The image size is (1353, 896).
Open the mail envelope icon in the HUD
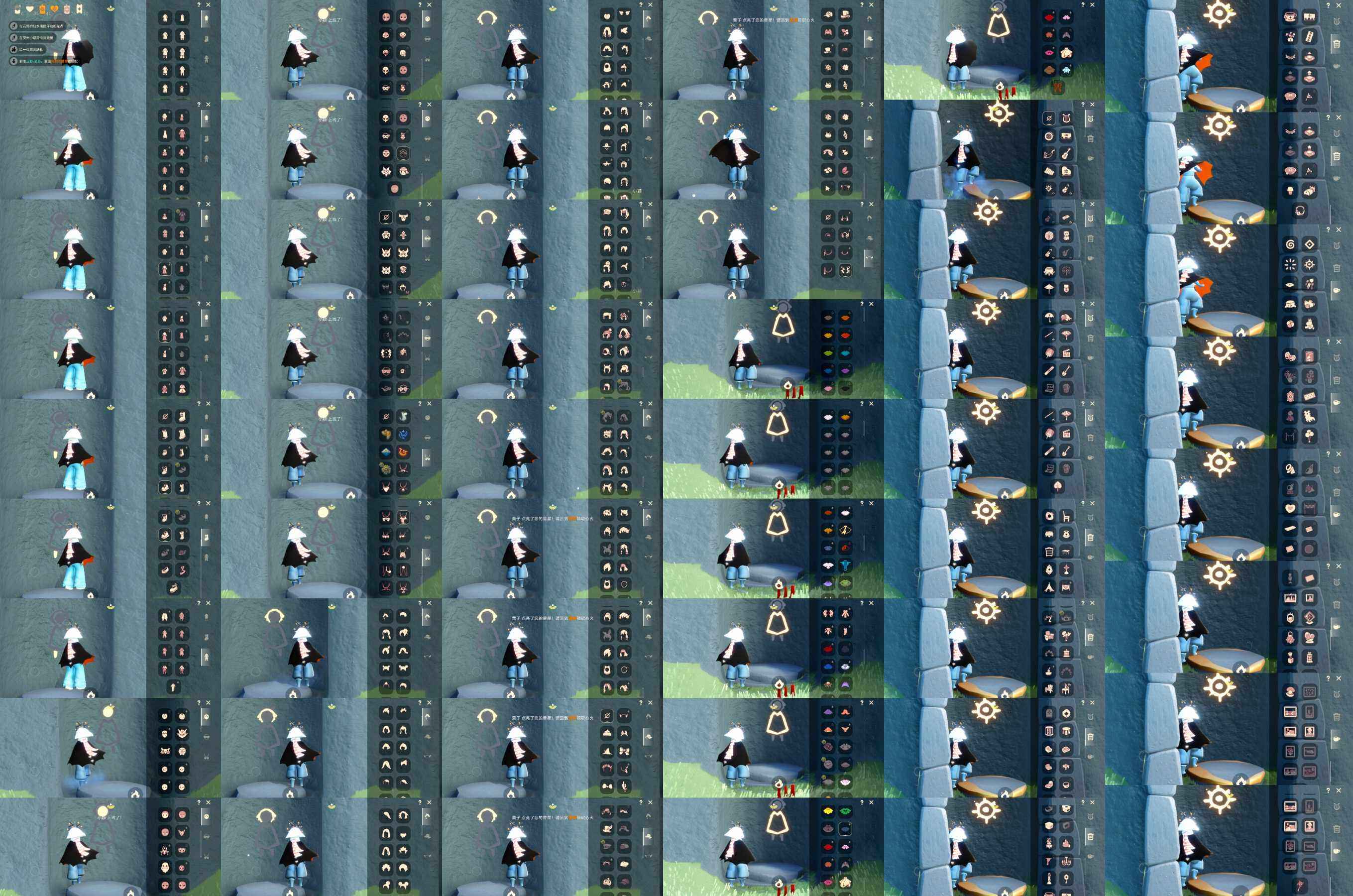(17, 9)
